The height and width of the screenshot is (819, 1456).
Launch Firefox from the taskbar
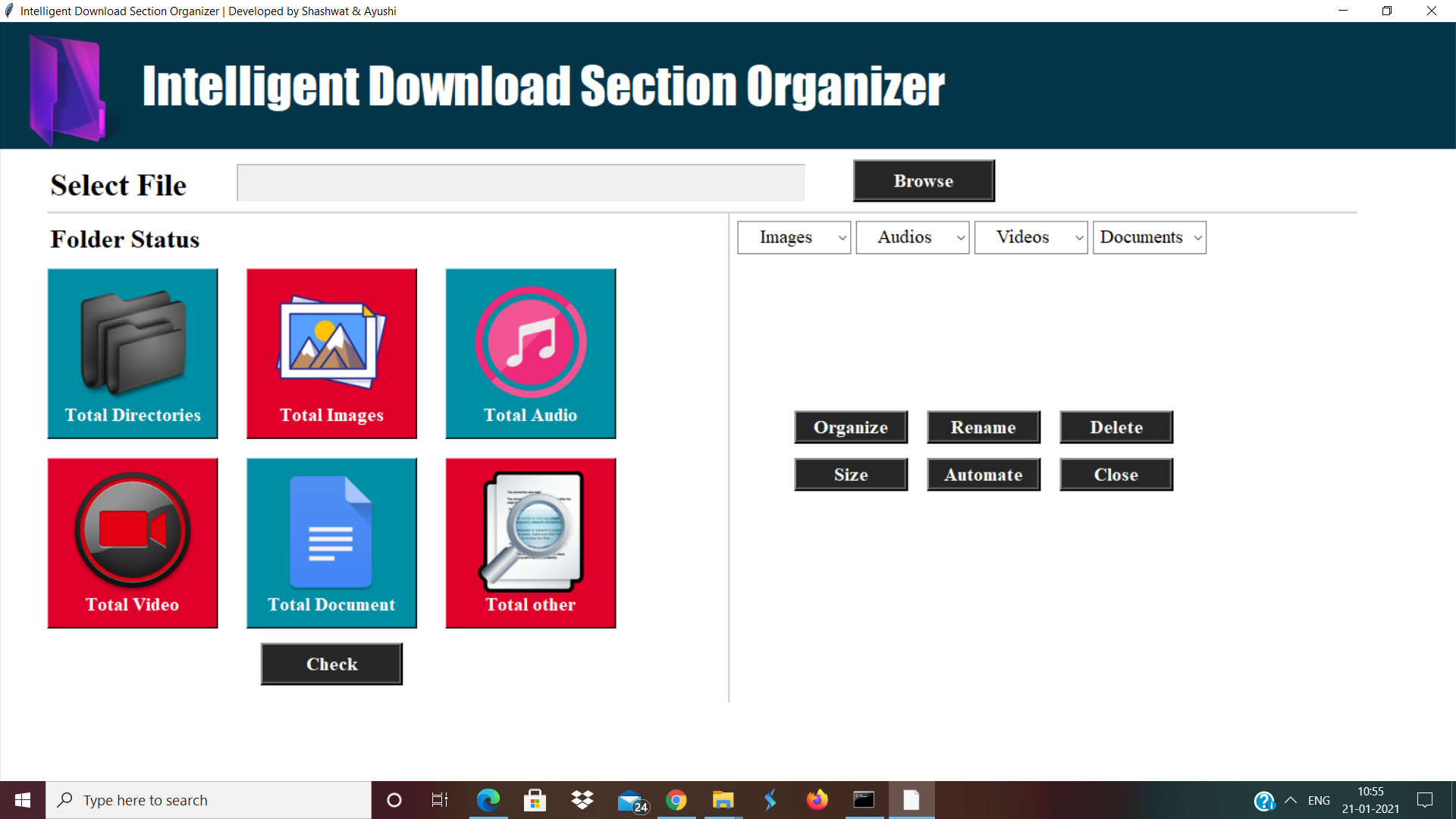(x=817, y=799)
